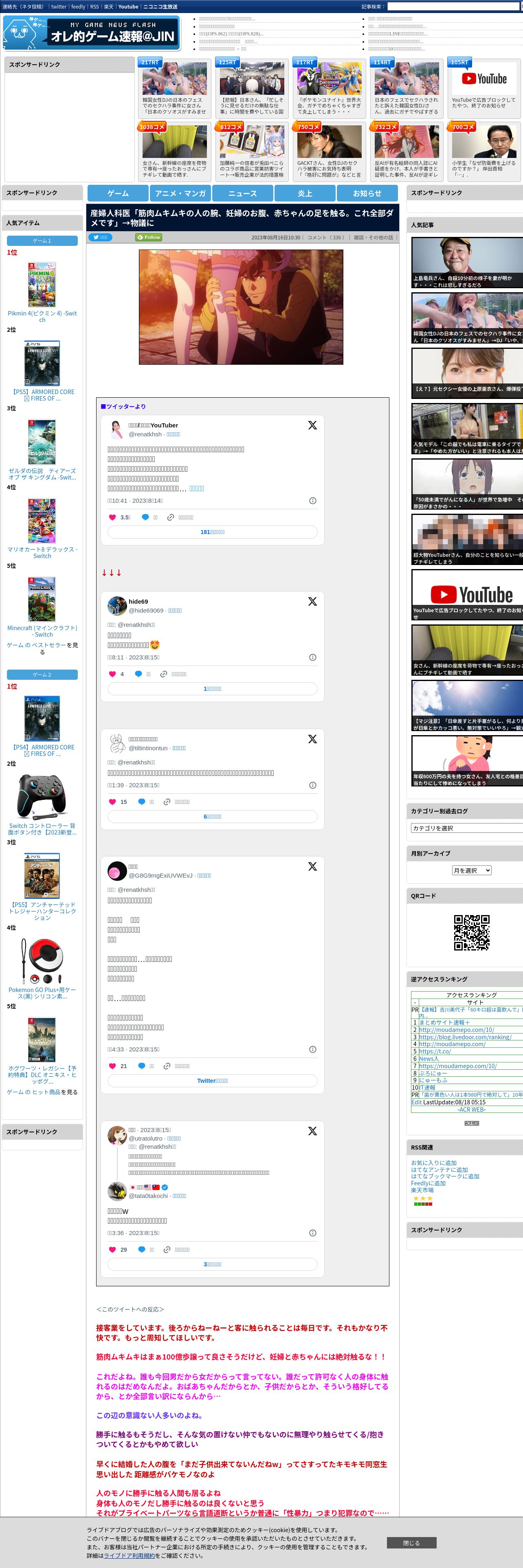
Task: Click the RSS link in the top bar
Action: coord(94,7)
